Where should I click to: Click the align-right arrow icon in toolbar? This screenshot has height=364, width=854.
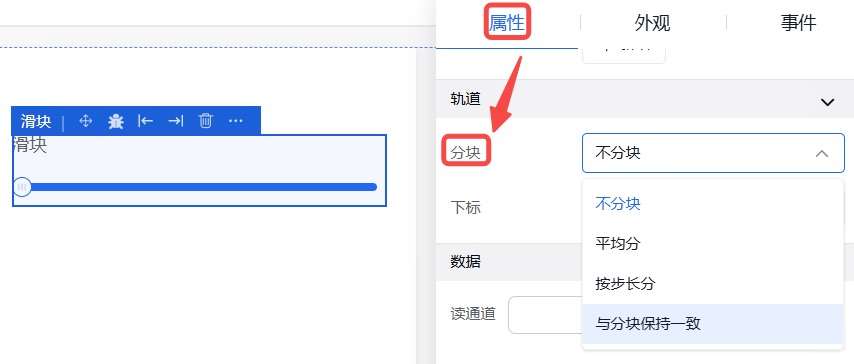pos(175,120)
